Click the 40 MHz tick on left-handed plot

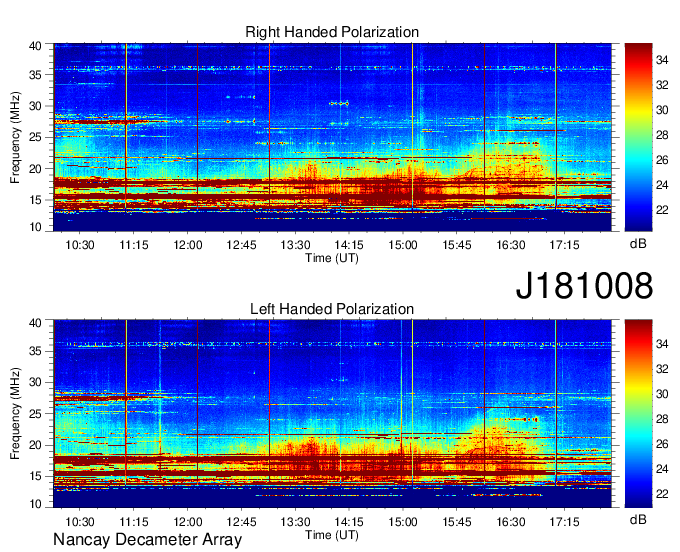(x=35, y=323)
